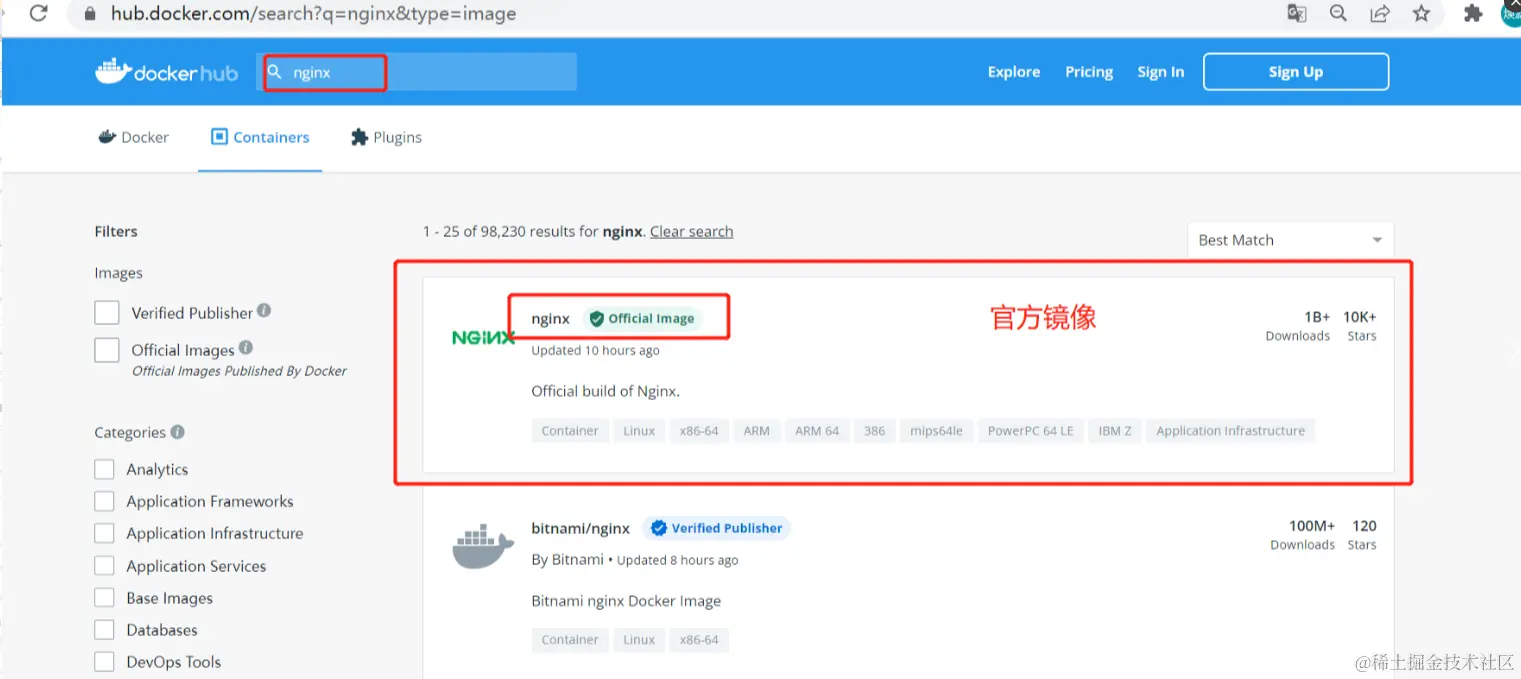1521x679 pixels.
Task: Click Sign In in the header
Action: pos(1160,72)
